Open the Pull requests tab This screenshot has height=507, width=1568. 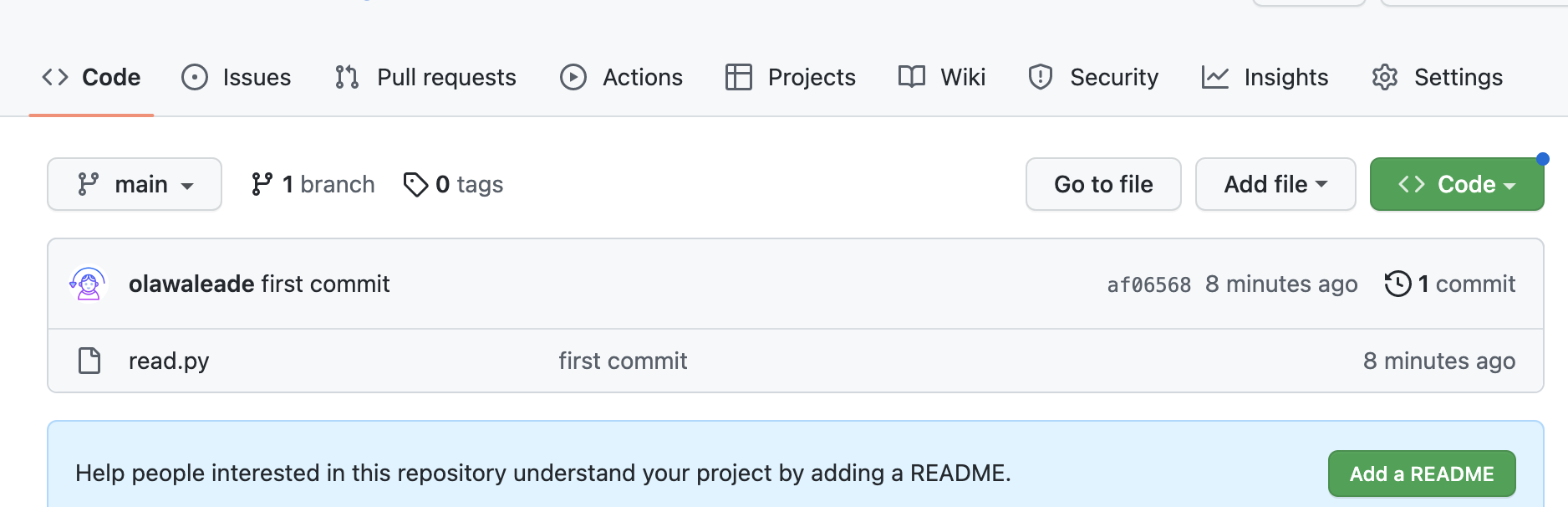(425, 77)
